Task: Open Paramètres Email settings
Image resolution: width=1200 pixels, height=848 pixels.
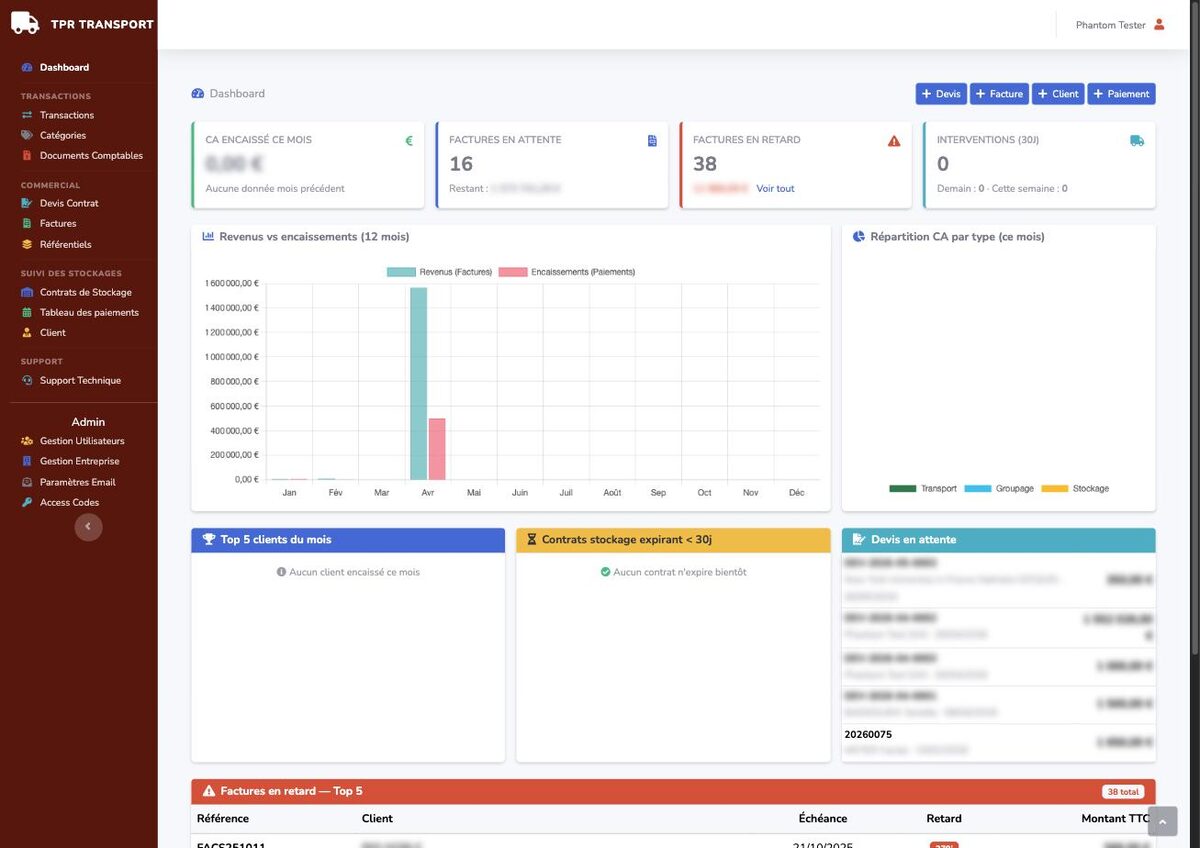Action: click(x=78, y=482)
